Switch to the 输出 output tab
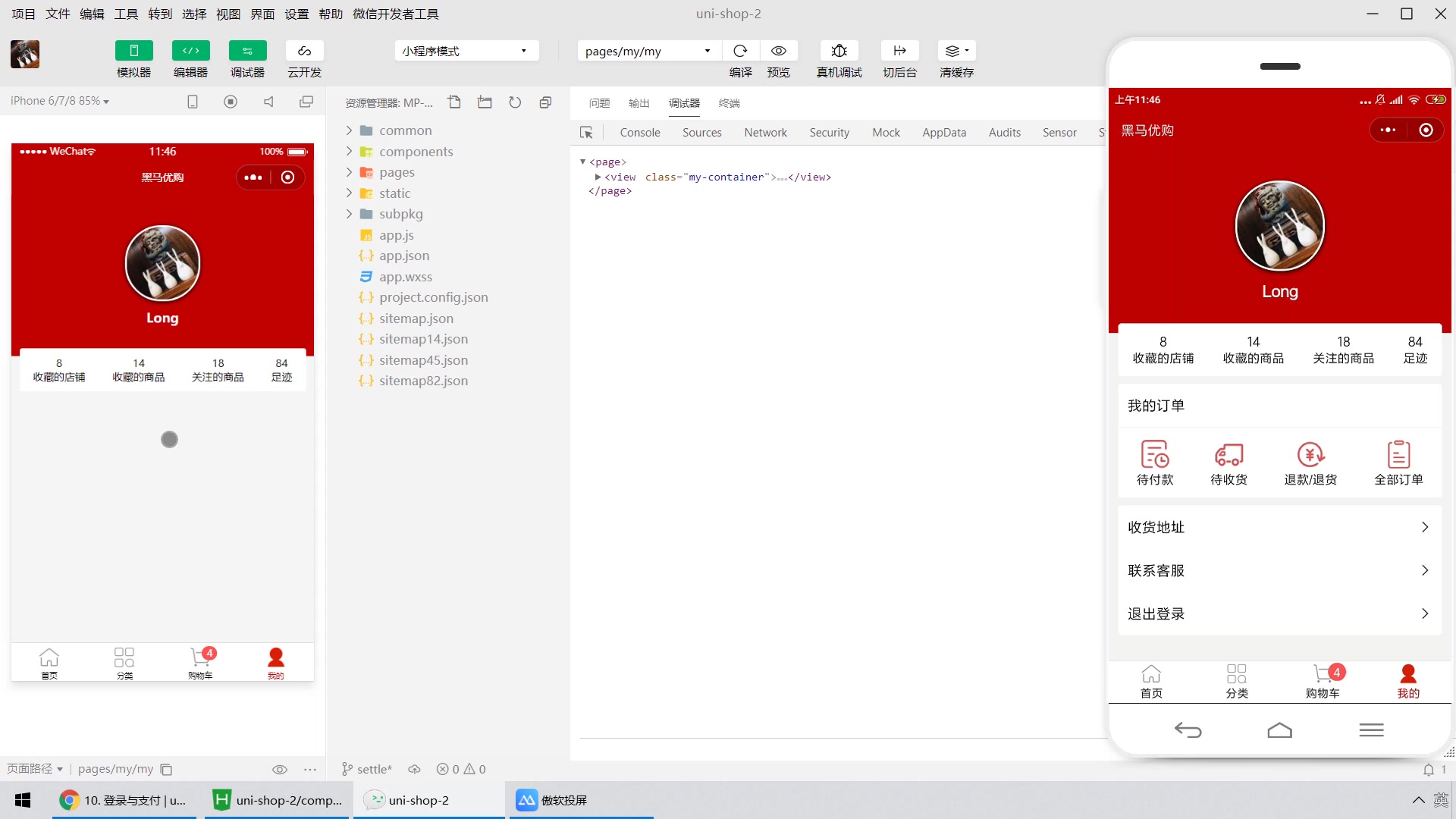Screen dimensions: 1456x819 point(639,103)
